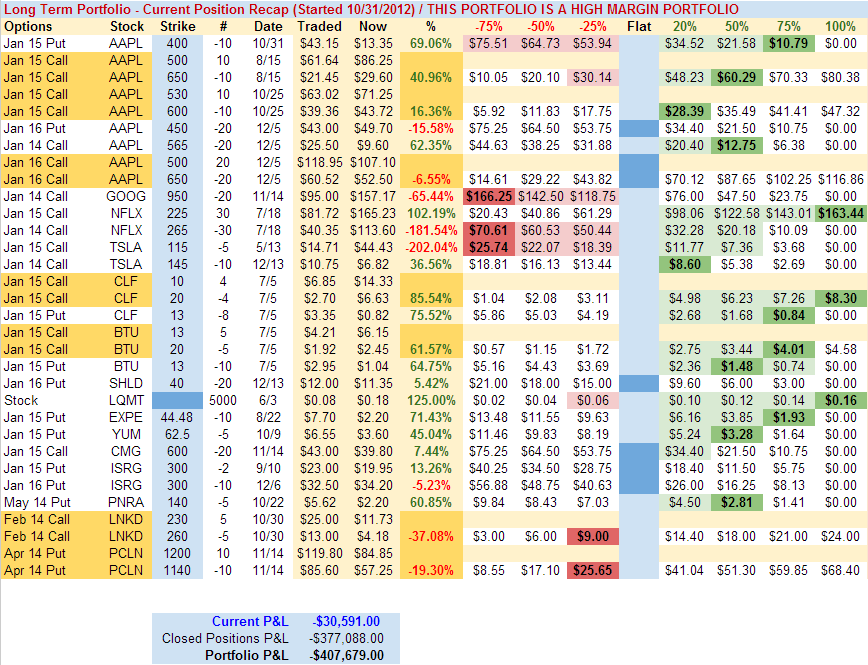Viewport: 868px width, 665px height.
Task: Select the Current P&L value -$30,591.00
Action: (x=344, y=622)
